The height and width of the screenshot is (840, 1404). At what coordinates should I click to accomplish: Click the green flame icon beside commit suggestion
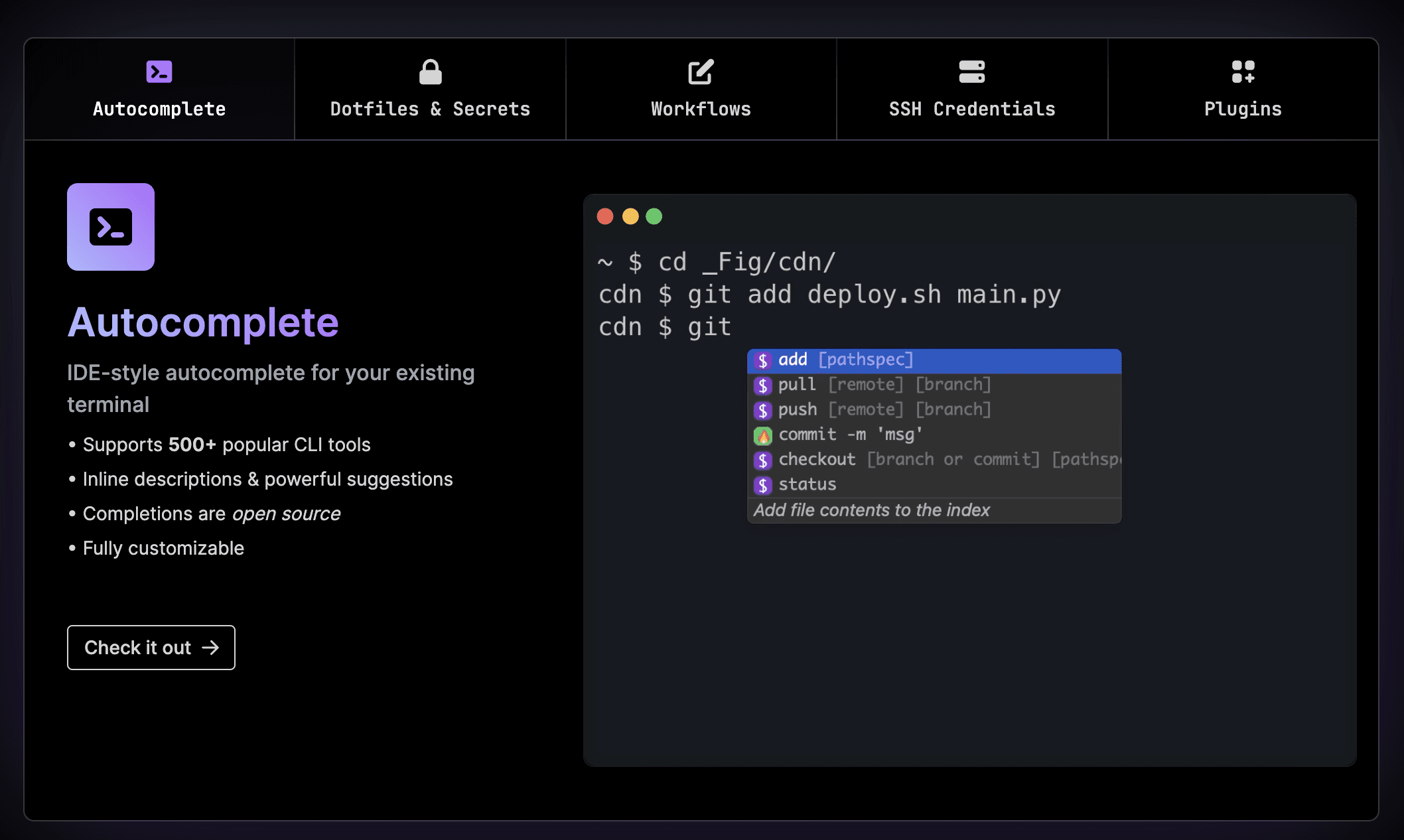763,436
